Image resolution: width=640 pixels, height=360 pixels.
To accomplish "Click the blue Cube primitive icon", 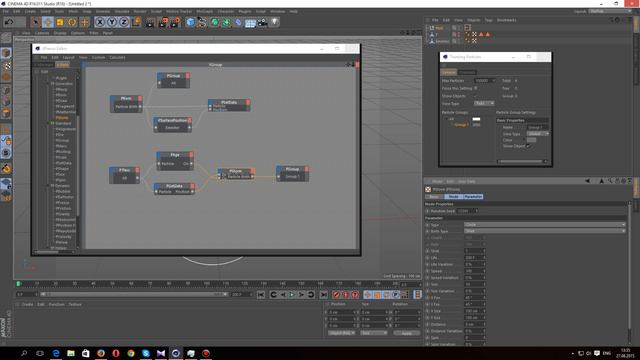I will pos(190,22).
